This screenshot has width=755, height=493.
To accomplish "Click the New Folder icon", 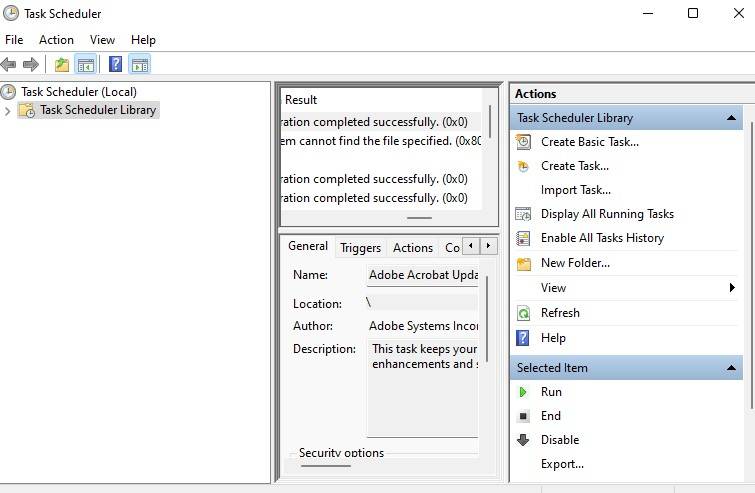I will tap(523, 263).
